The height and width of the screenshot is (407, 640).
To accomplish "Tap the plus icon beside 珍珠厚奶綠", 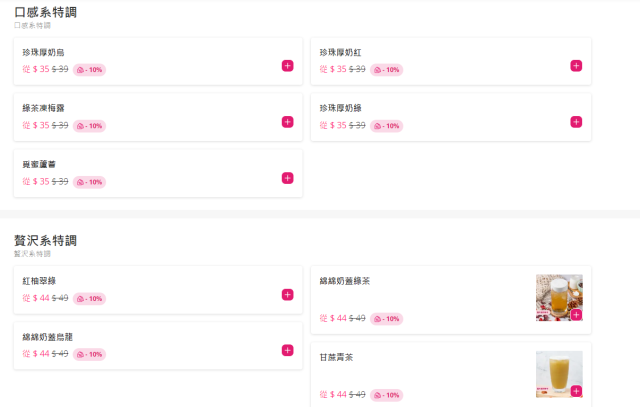I will [576, 122].
